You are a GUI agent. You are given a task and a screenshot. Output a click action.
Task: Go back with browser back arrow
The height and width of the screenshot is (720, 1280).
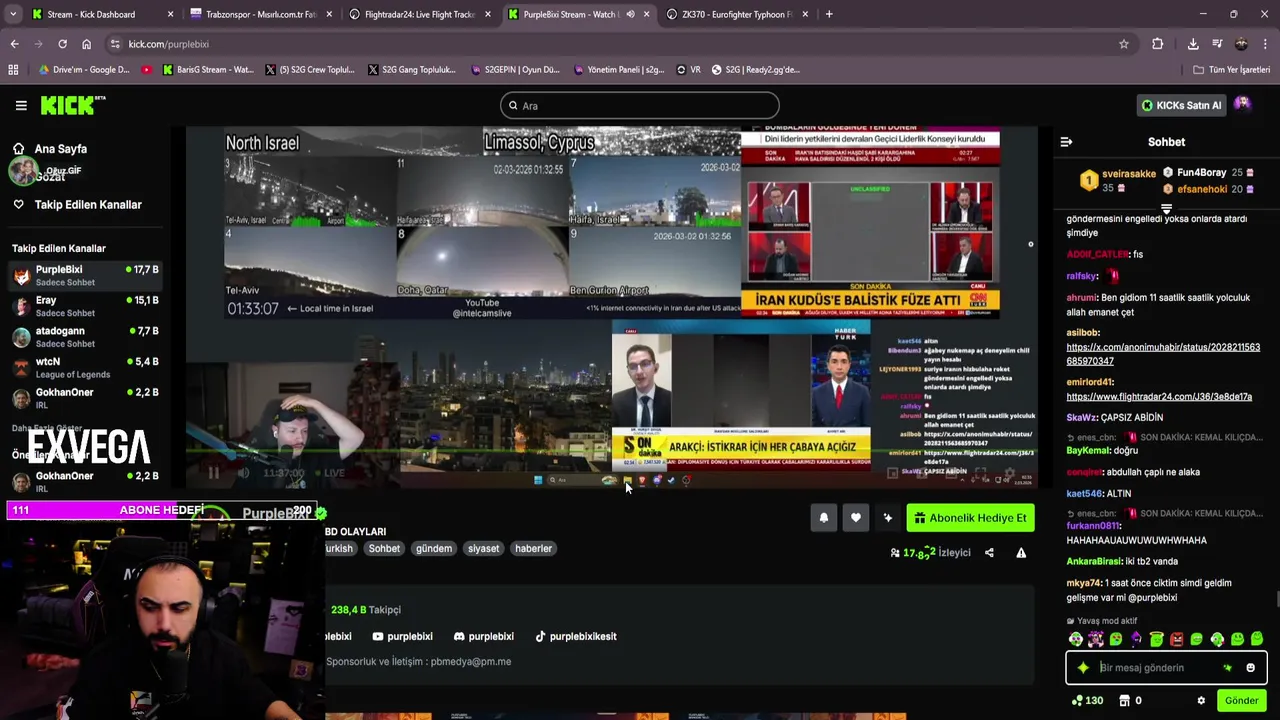[x=14, y=44]
